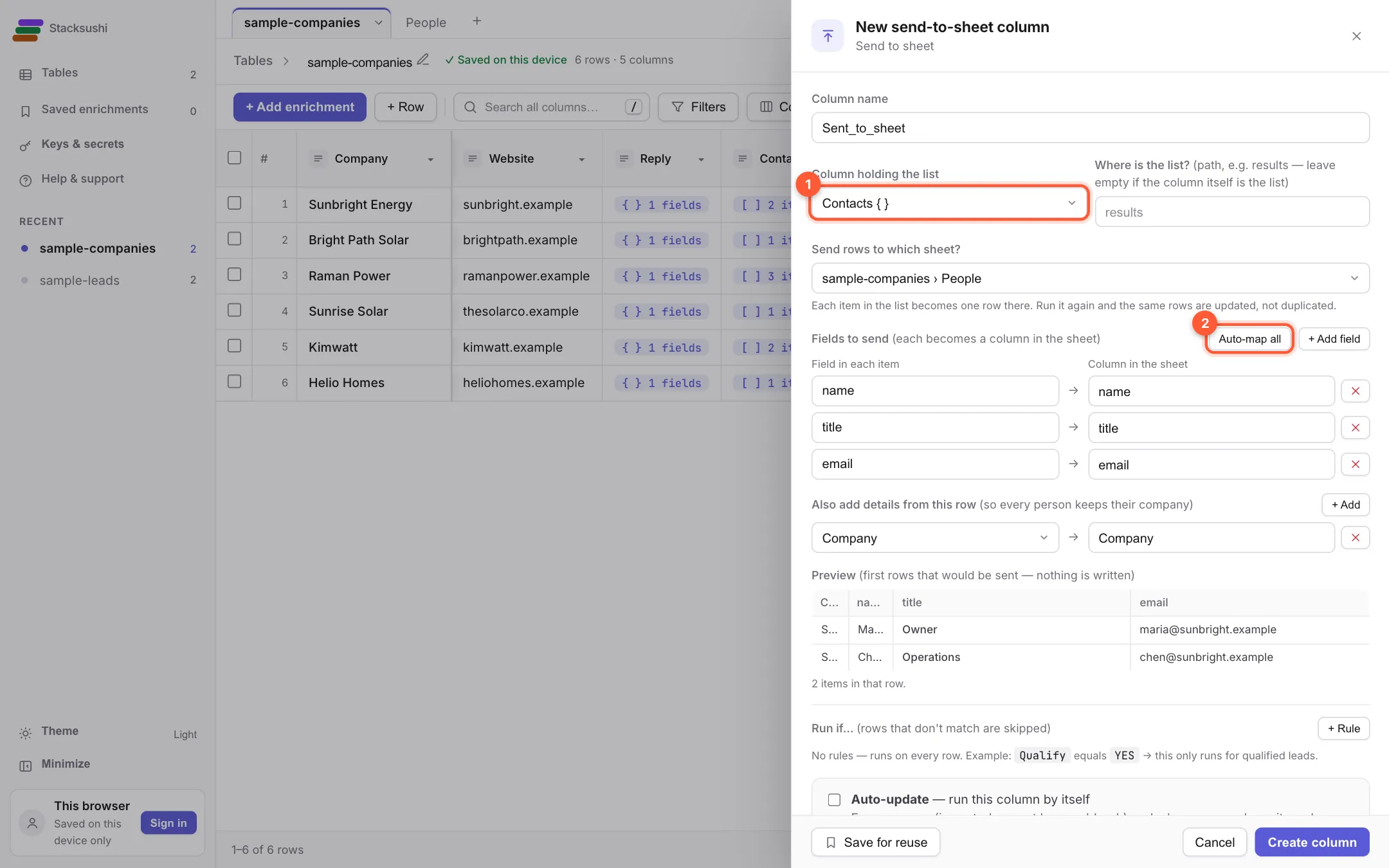The width and height of the screenshot is (1389, 868).
Task: Open the sample-companies › People sheet dropdown
Action: click(1090, 278)
